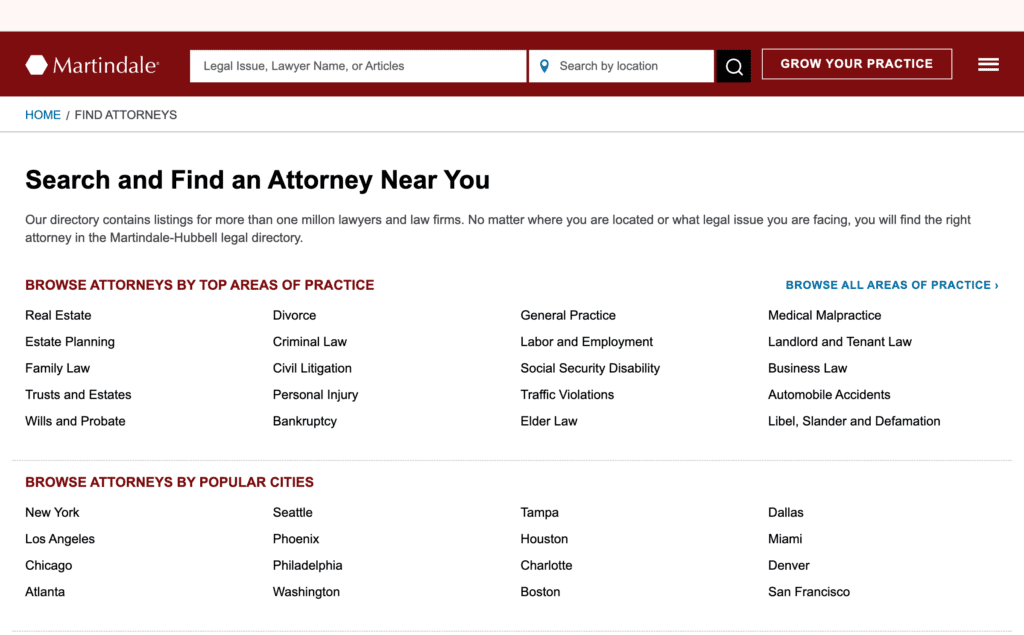Screen dimensions: 1024x635
Task: Focus the Search by location field
Action: [621, 66]
